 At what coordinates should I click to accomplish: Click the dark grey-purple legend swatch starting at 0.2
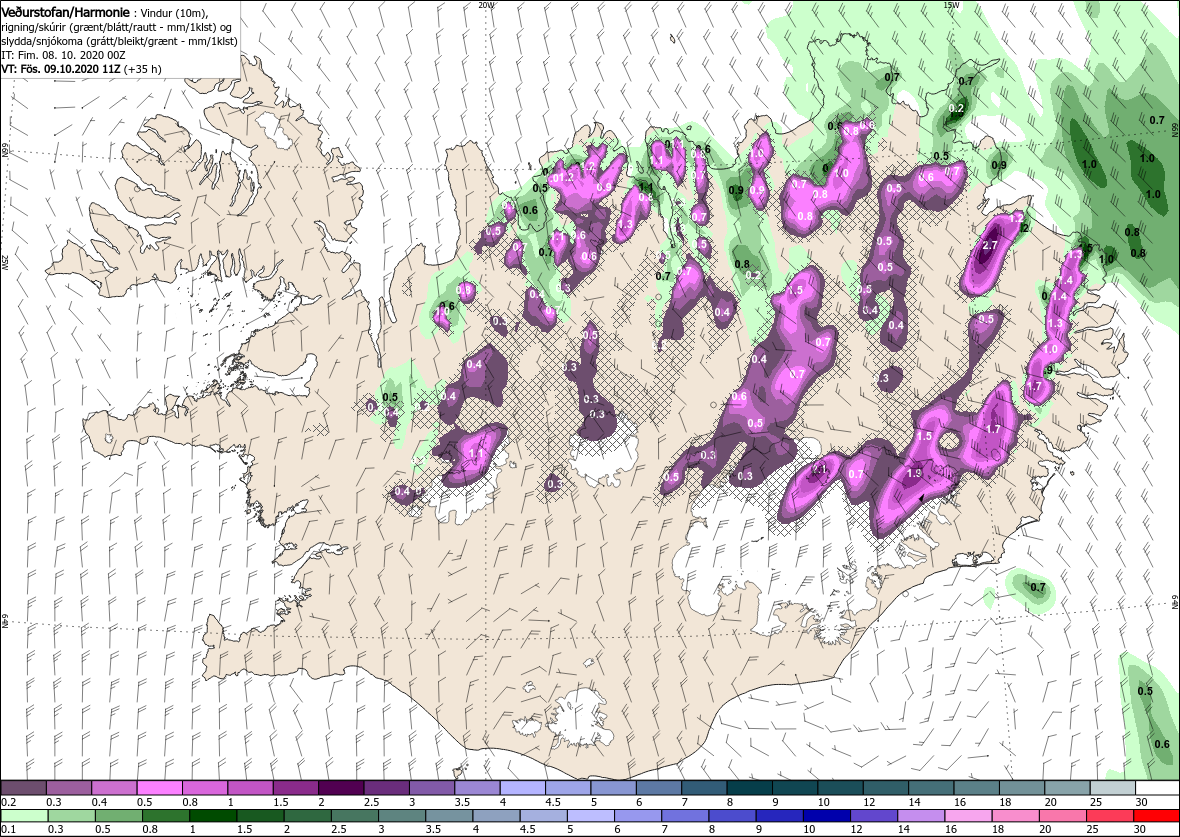coord(24,787)
